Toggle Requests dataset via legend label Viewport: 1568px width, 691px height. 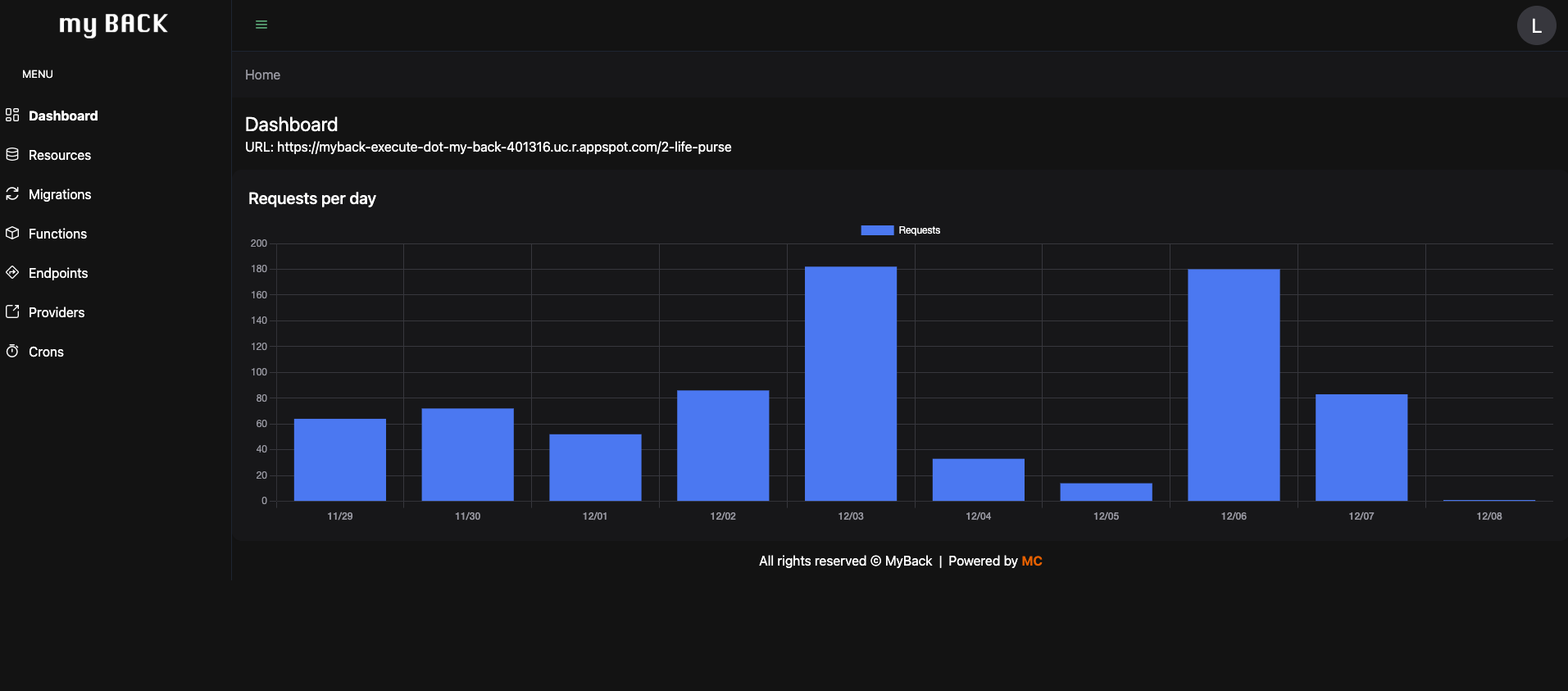919,230
